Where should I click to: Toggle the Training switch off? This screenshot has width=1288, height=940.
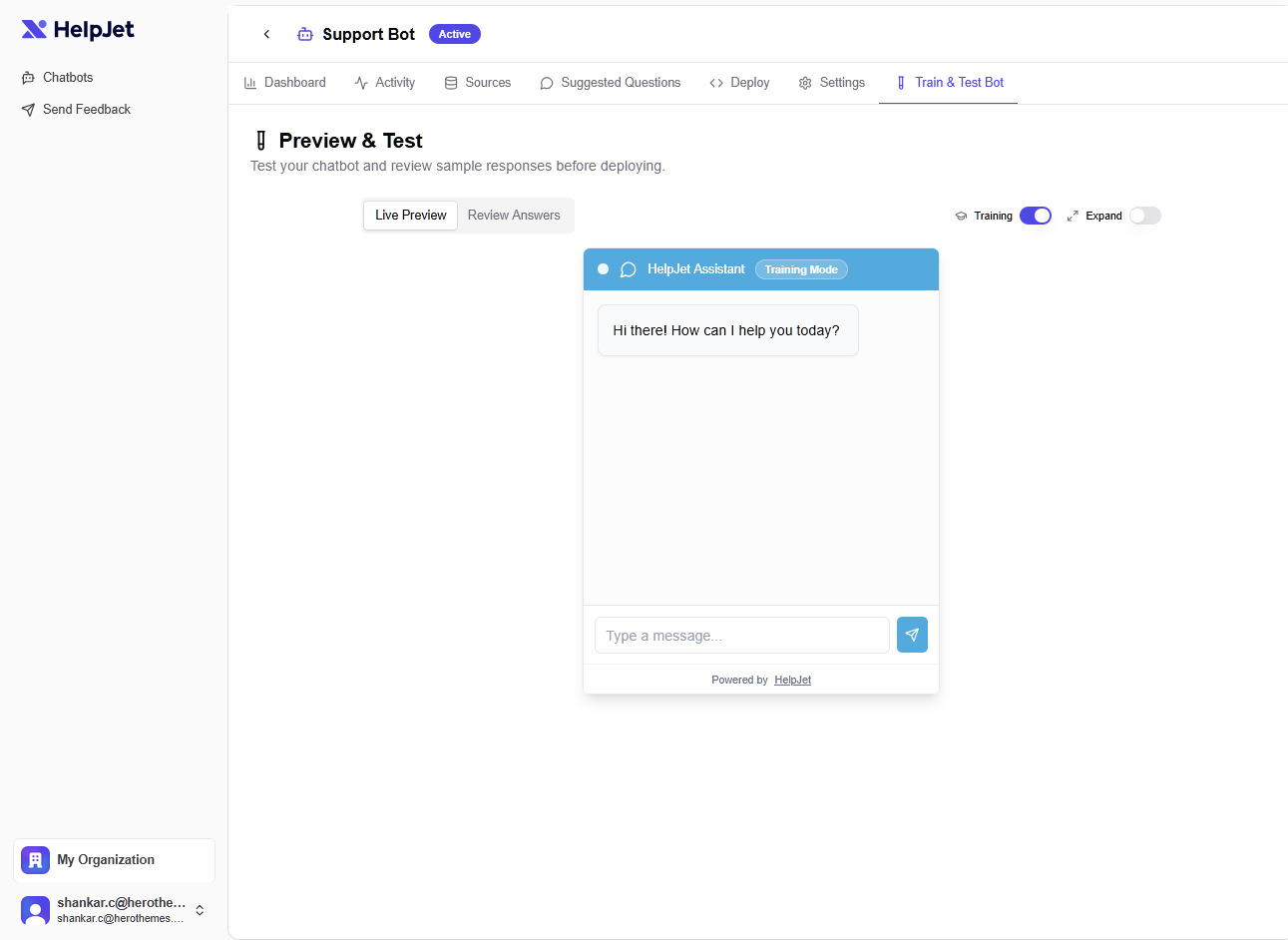click(x=1036, y=216)
